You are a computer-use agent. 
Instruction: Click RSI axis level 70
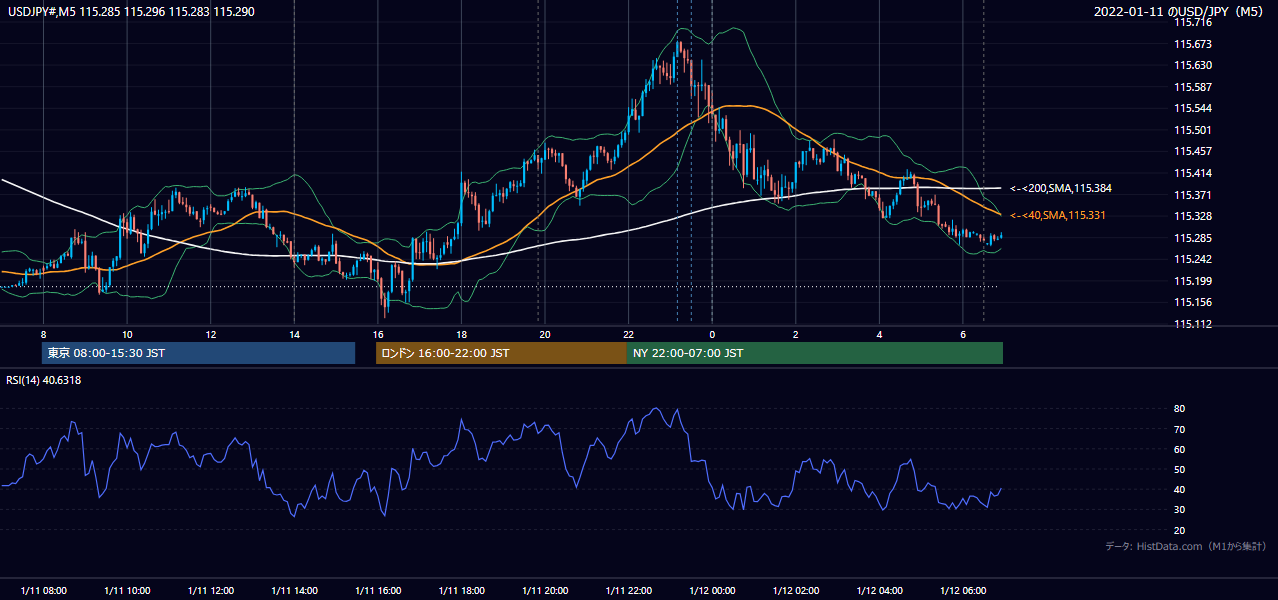[x=1179, y=429]
